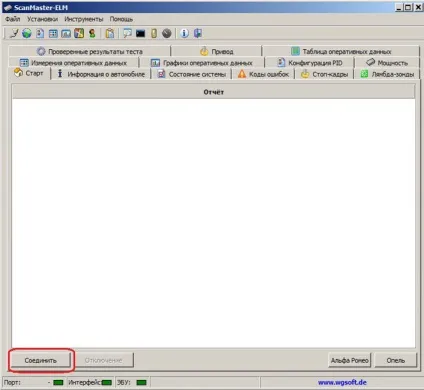
Task: Maximize the ScanMaster-ELM window
Action: point(408,7)
